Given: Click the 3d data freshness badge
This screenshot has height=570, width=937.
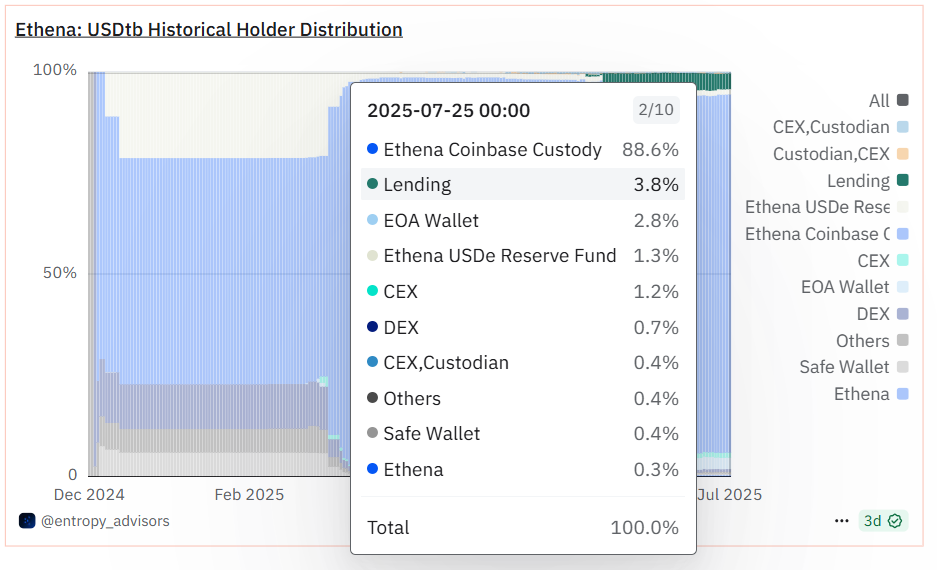Looking at the screenshot, I should [x=872, y=521].
